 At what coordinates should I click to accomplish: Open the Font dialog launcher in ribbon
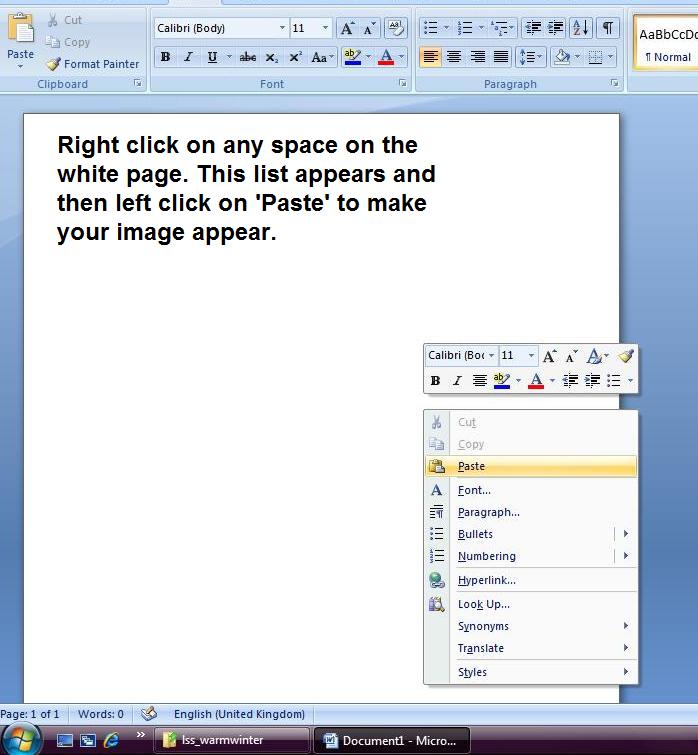(402, 83)
